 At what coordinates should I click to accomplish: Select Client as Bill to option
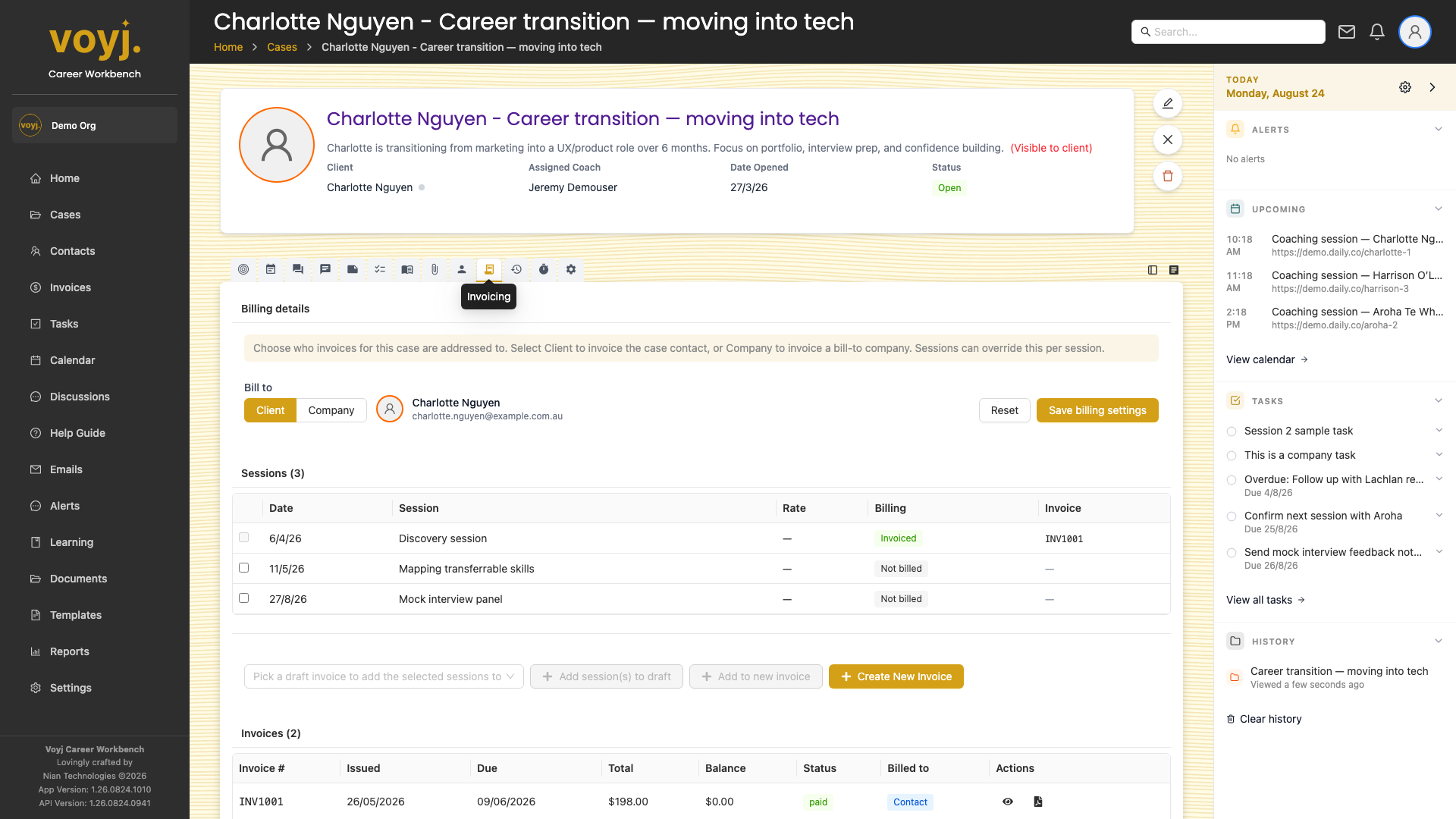pyautogui.click(x=270, y=410)
